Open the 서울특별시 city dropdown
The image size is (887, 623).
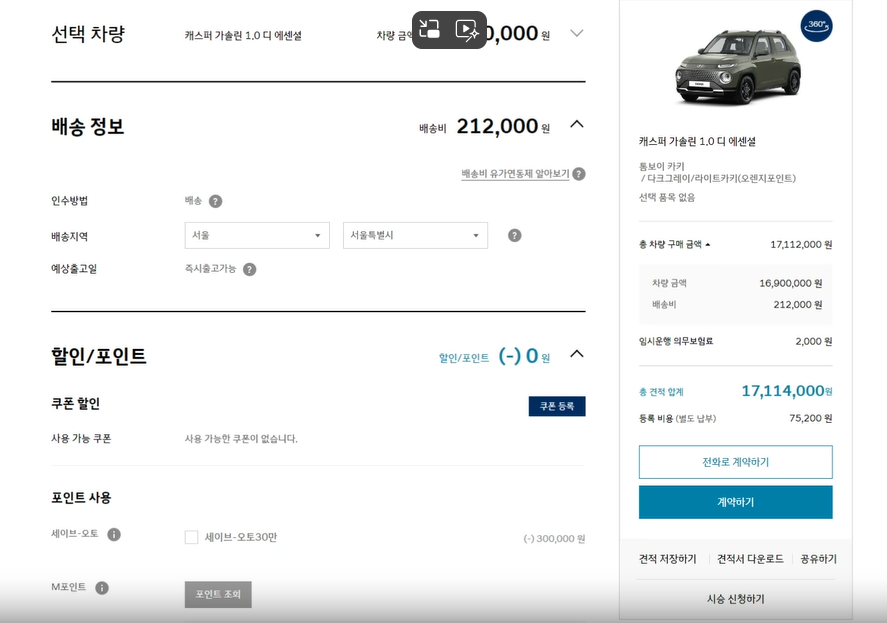tap(415, 235)
